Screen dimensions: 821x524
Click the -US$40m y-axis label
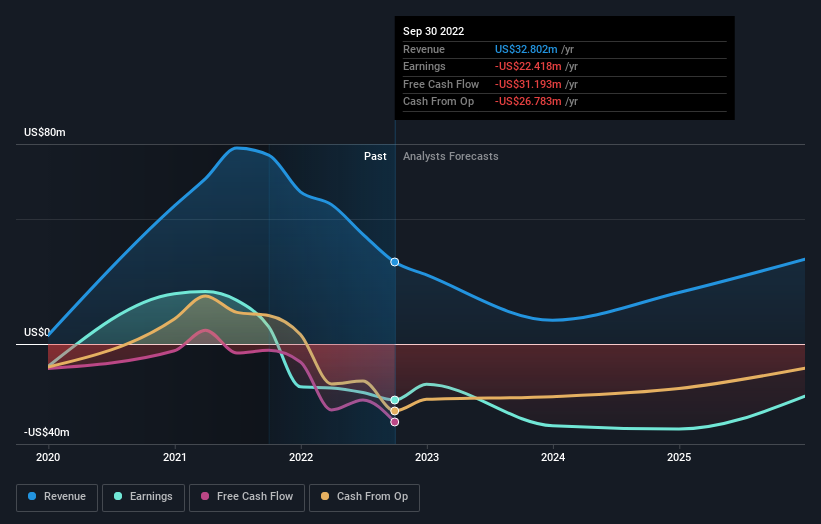point(47,432)
